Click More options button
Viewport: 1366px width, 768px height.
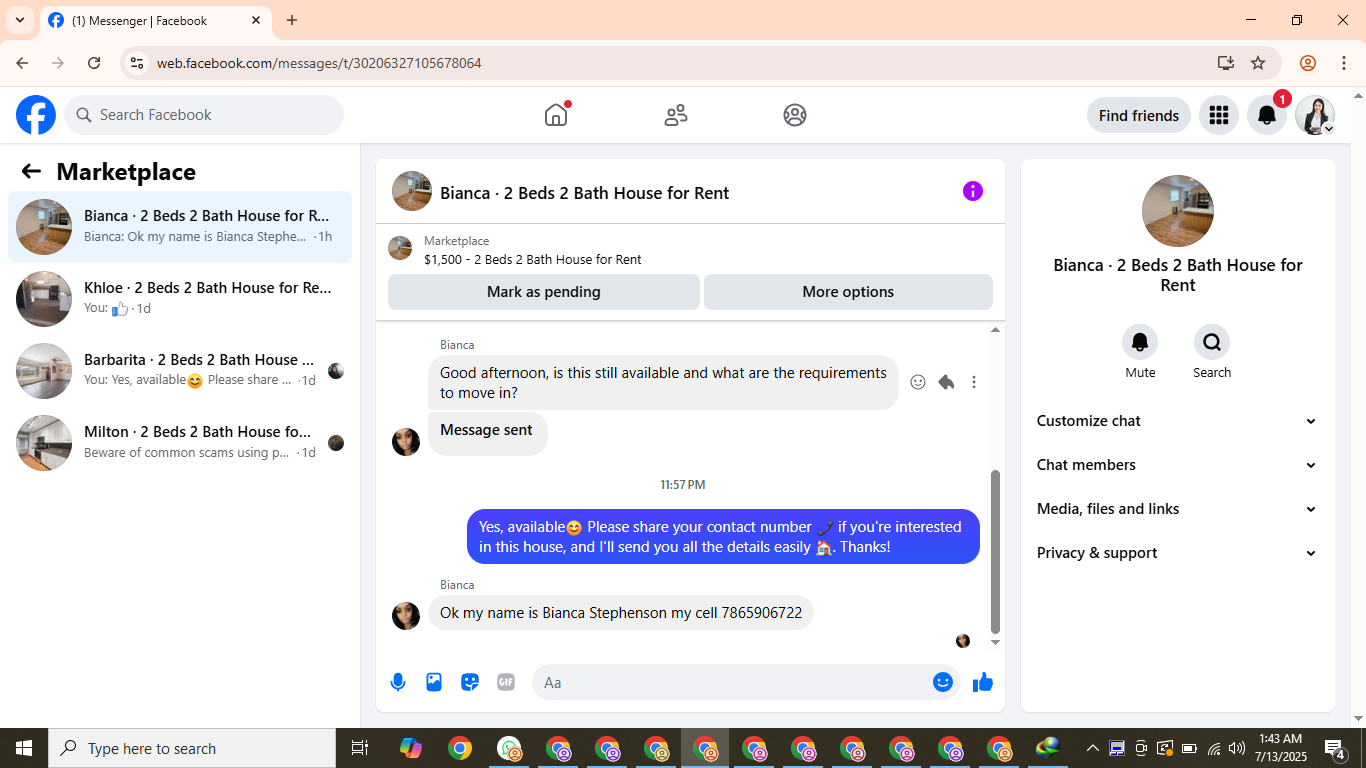coord(848,292)
